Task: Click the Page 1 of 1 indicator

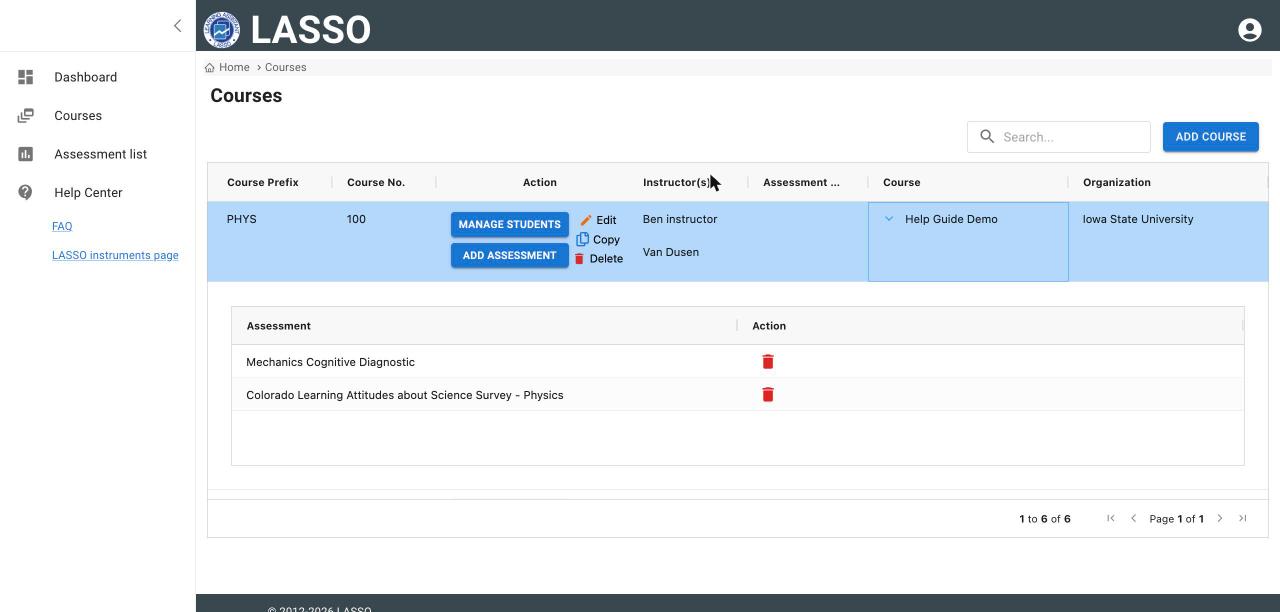Action: click(x=1177, y=519)
